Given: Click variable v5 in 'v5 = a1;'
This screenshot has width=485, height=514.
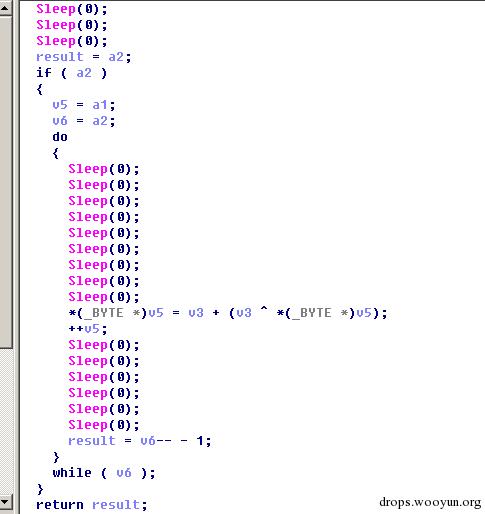Looking at the screenshot, I should [x=60, y=105].
